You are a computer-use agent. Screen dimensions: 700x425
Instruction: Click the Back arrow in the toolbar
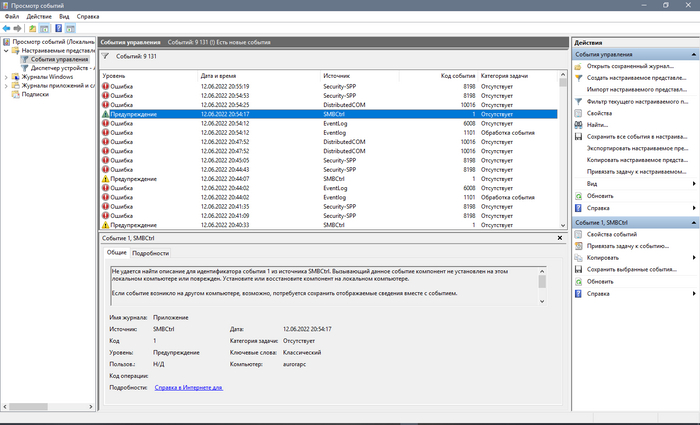coord(8,29)
